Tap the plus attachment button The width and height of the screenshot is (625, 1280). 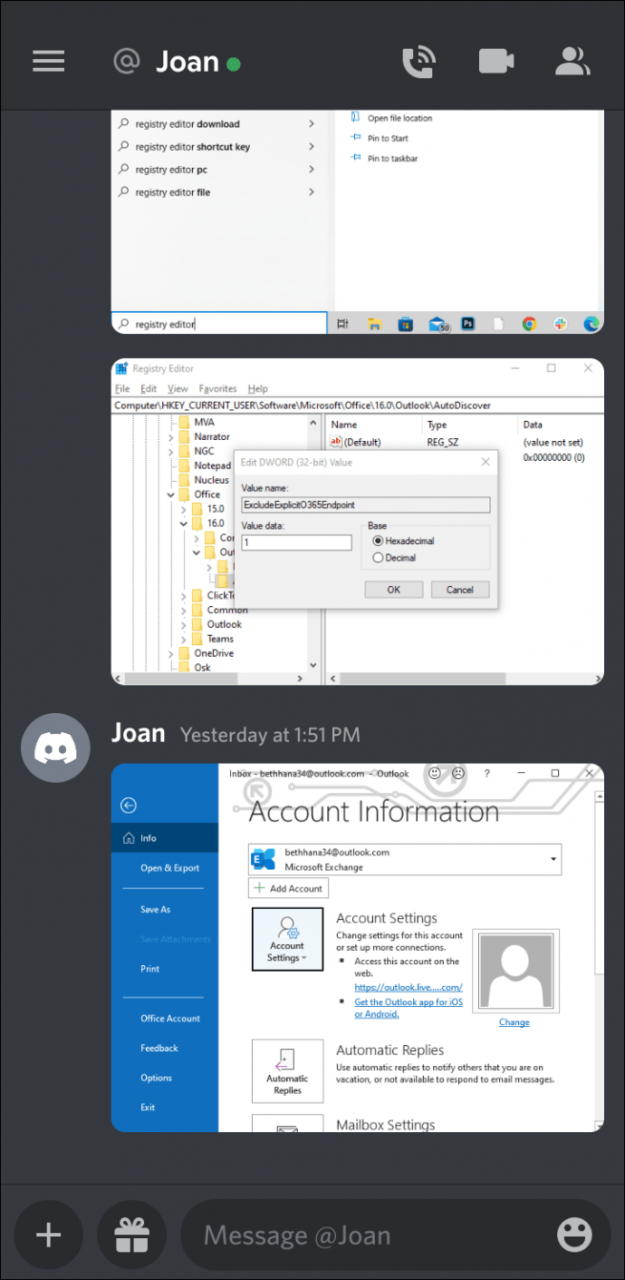(x=48, y=1236)
